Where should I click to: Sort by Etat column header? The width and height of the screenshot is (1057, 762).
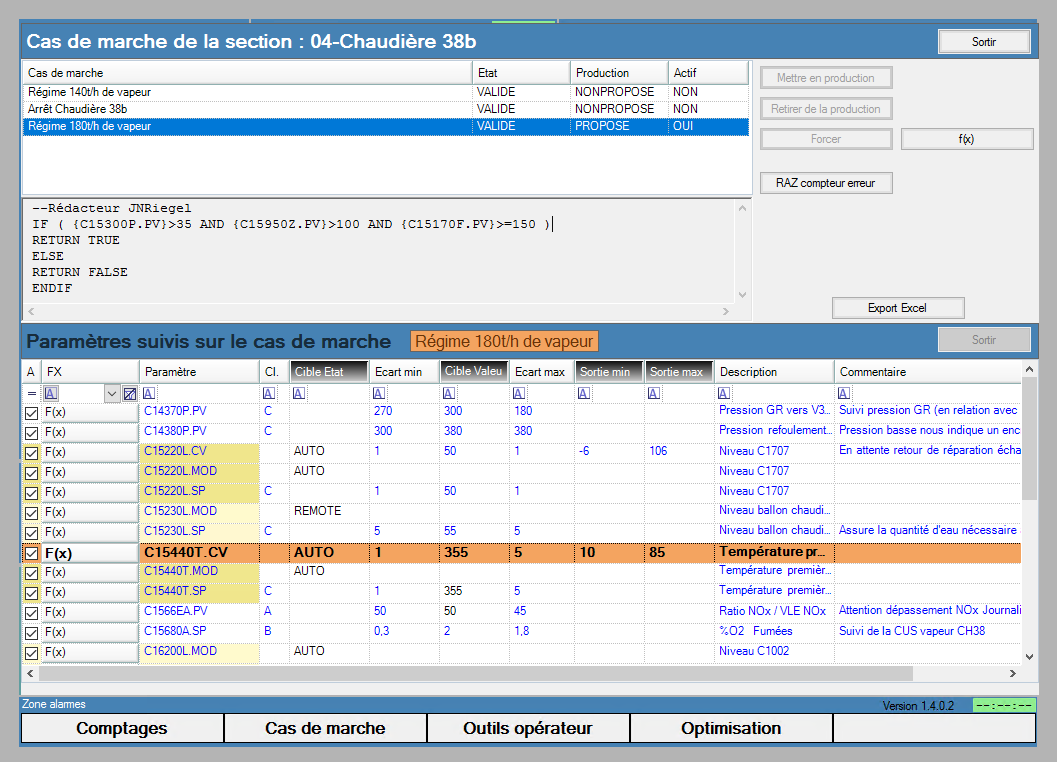[x=521, y=73]
